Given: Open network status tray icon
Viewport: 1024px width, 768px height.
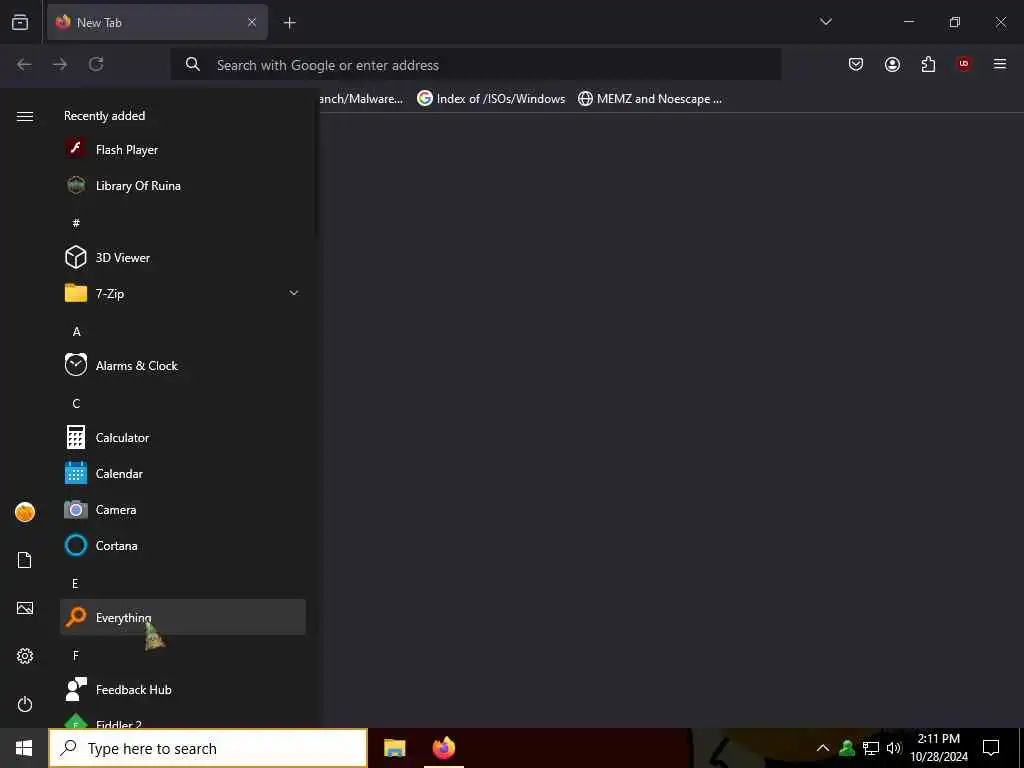Looking at the screenshot, I should 871,748.
